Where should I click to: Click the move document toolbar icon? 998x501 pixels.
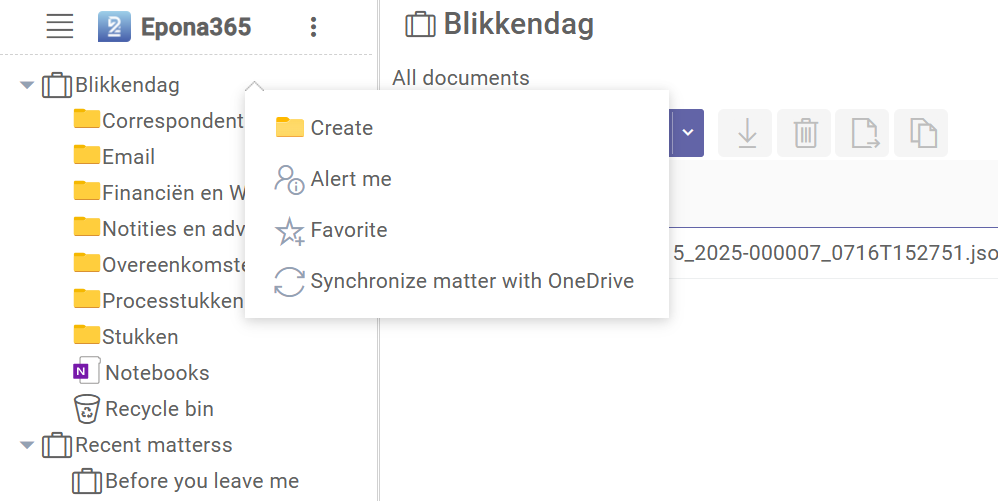click(864, 133)
